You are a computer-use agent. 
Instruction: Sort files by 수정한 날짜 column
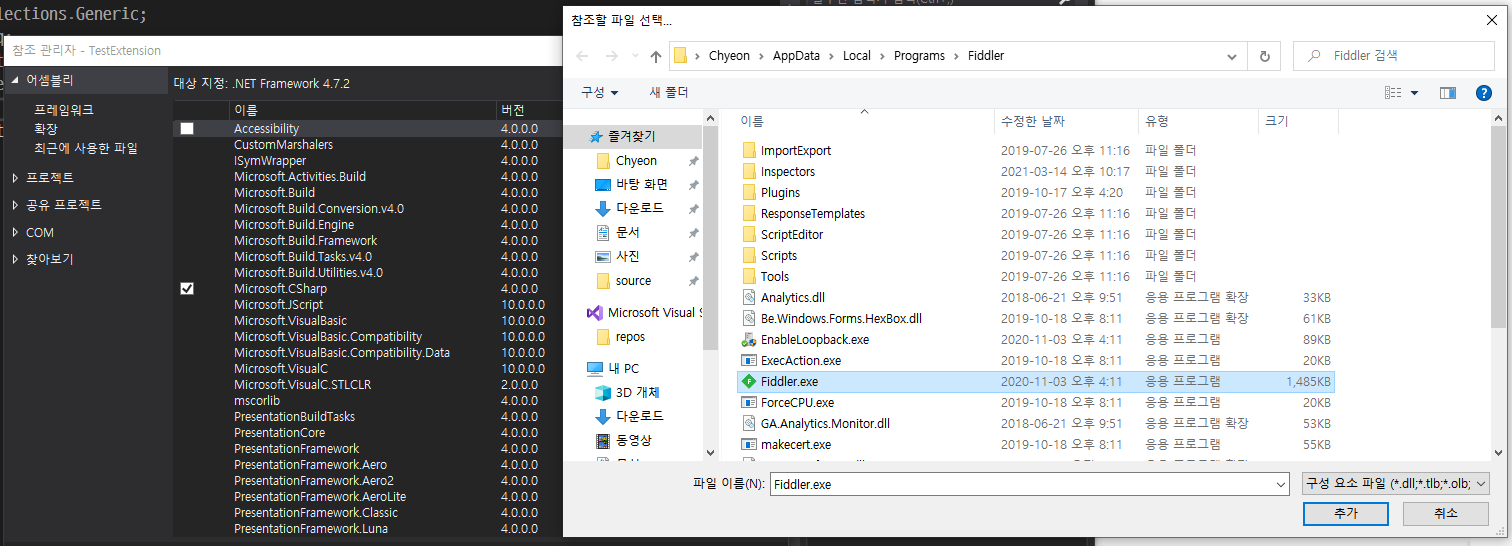[1066, 121]
